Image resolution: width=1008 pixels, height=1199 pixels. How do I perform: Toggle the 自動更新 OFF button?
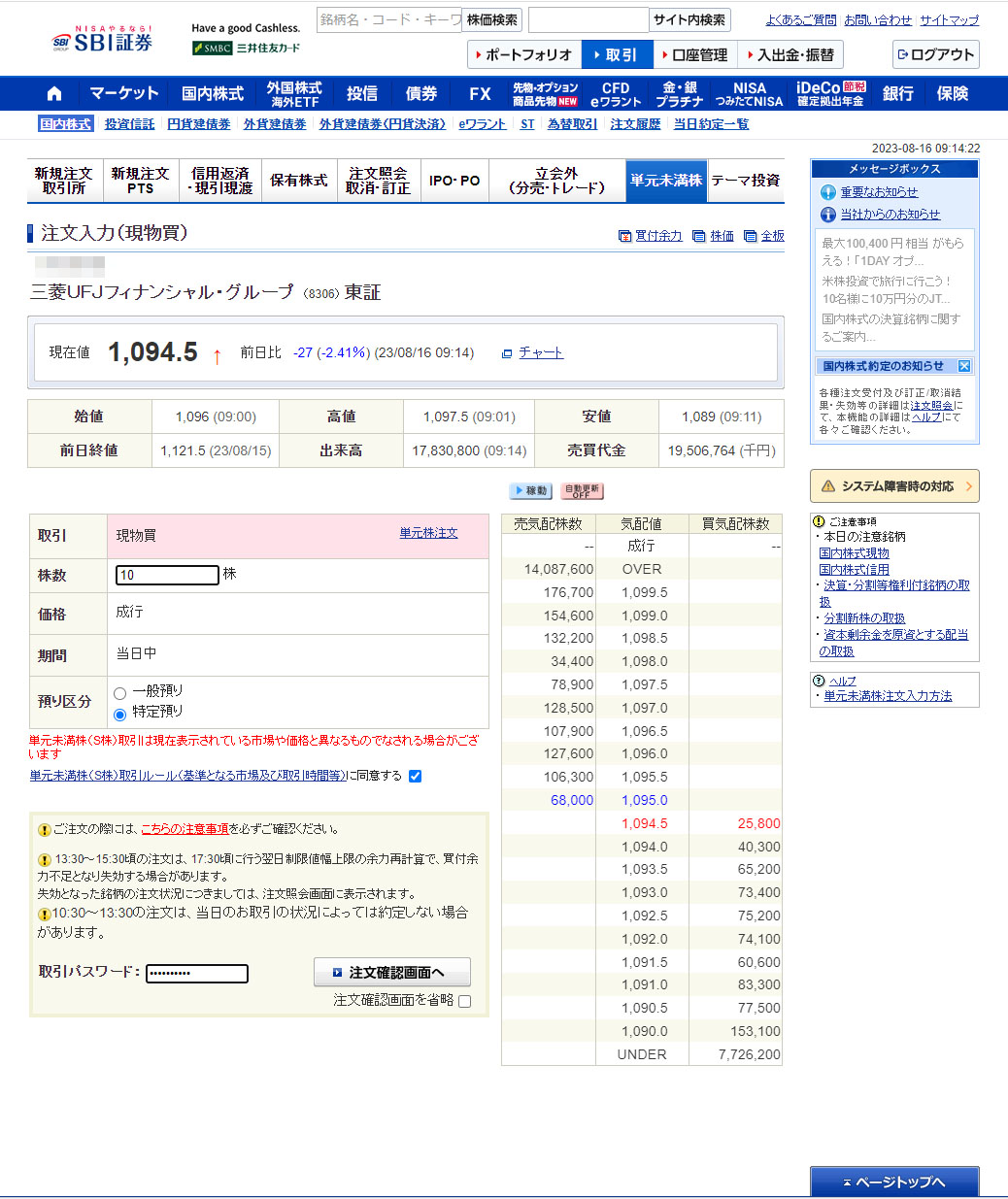(582, 491)
